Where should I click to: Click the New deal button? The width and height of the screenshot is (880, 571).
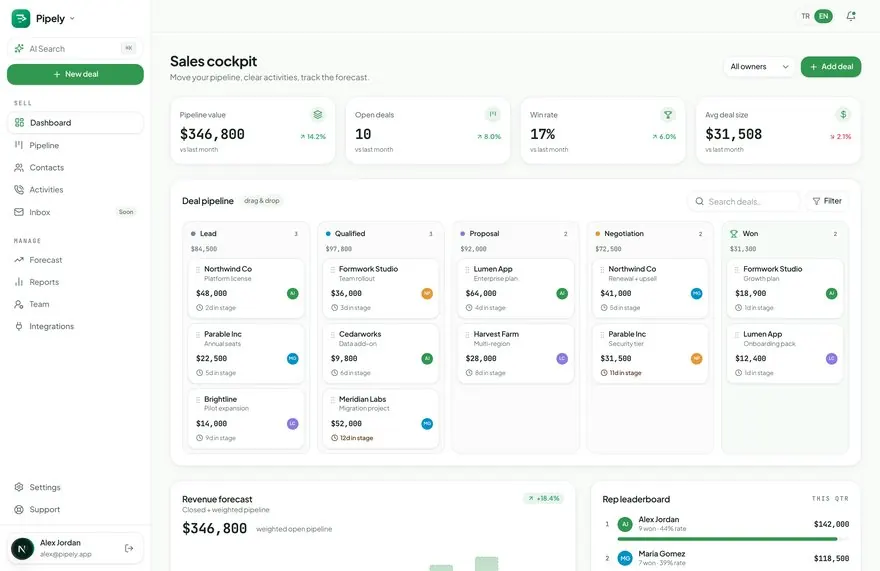pos(75,74)
